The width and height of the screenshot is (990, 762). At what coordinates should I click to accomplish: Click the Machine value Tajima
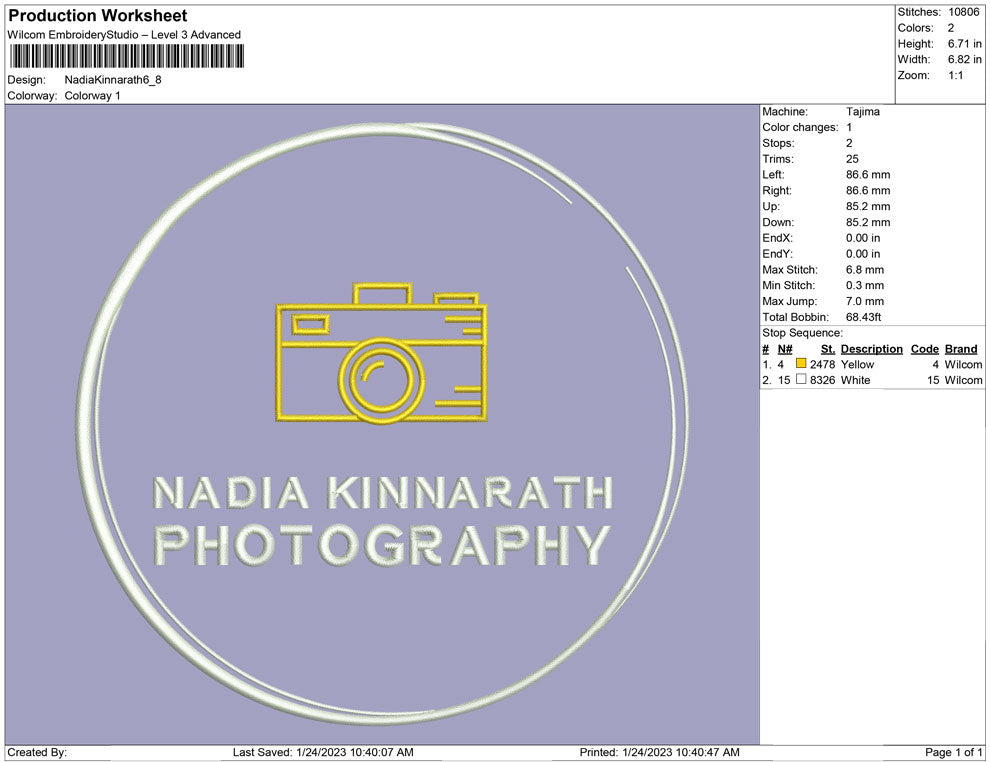(862, 112)
